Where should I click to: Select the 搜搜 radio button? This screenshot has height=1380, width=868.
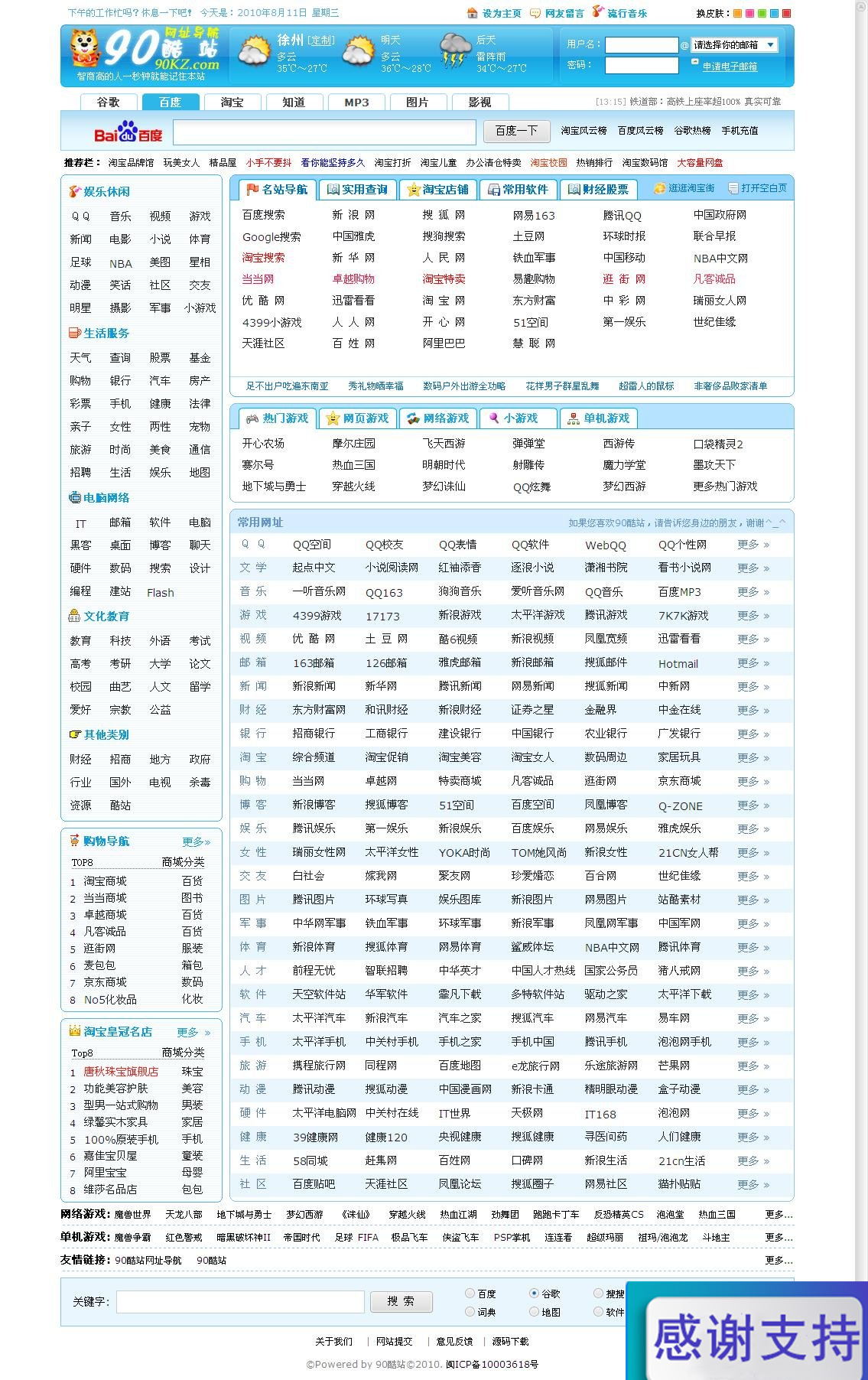pyautogui.click(x=598, y=1294)
